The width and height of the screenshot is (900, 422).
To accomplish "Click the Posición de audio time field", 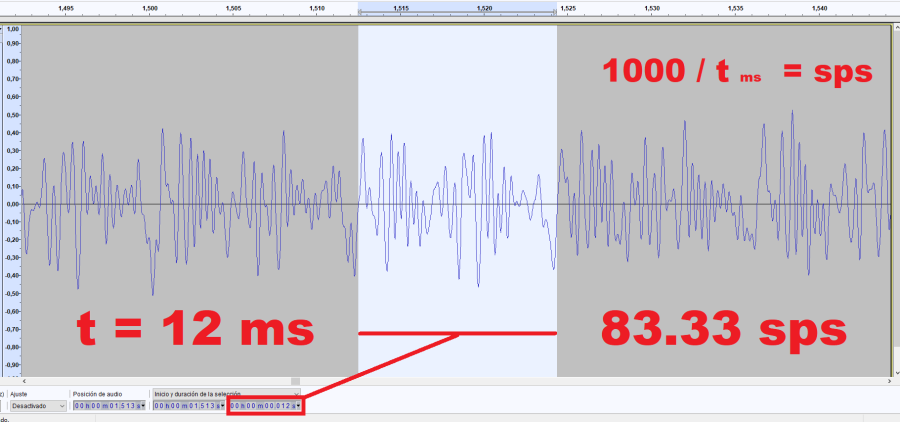I will coord(107,406).
